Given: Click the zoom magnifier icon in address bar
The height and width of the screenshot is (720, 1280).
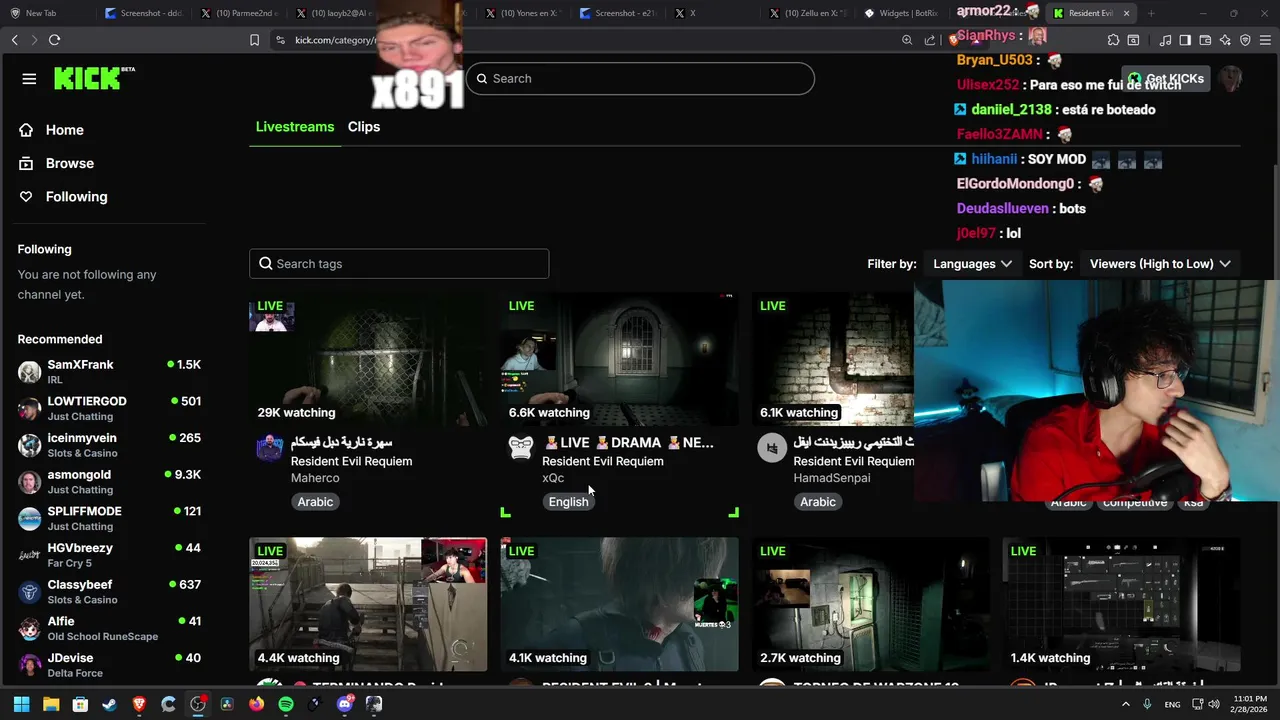Looking at the screenshot, I should 907,40.
